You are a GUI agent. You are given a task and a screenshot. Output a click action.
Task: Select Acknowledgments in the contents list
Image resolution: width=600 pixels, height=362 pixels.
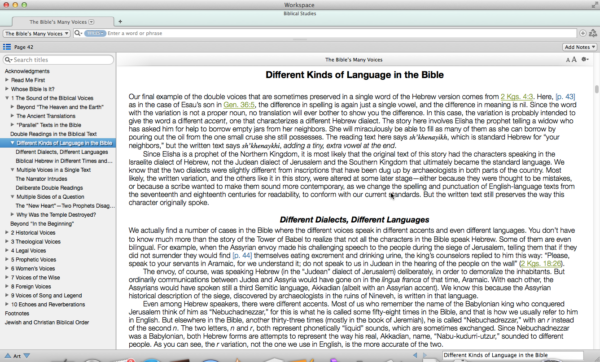(x=27, y=71)
